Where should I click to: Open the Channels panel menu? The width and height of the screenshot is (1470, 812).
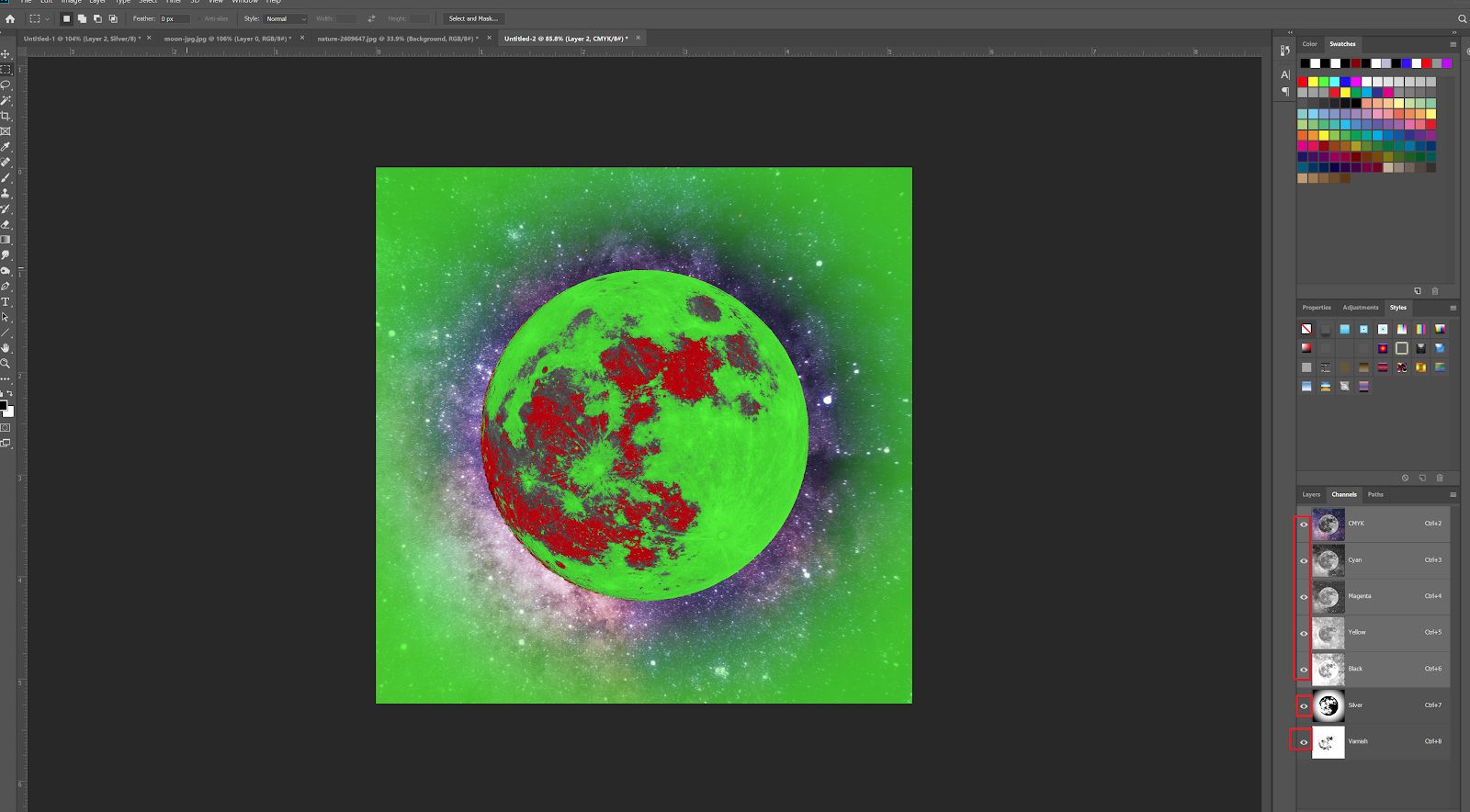[1453, 494]
